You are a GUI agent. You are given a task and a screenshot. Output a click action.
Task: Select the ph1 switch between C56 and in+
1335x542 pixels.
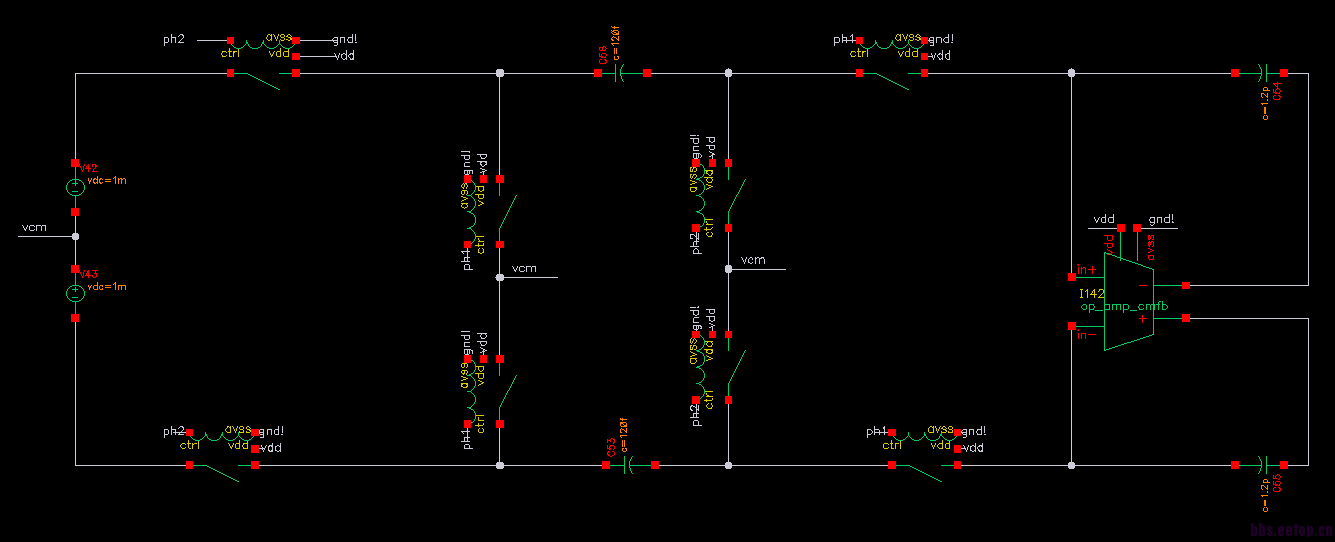[893, 62]
